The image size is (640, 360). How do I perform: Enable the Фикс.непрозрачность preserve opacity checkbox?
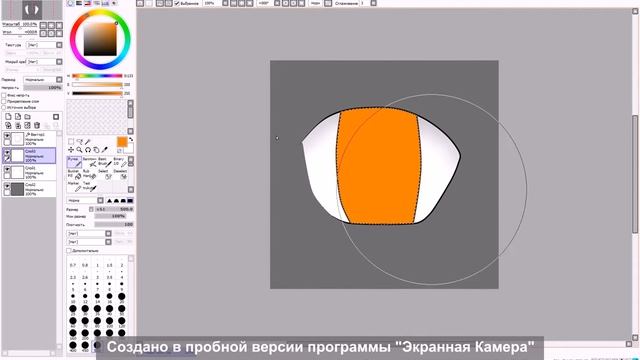point(4,95)
